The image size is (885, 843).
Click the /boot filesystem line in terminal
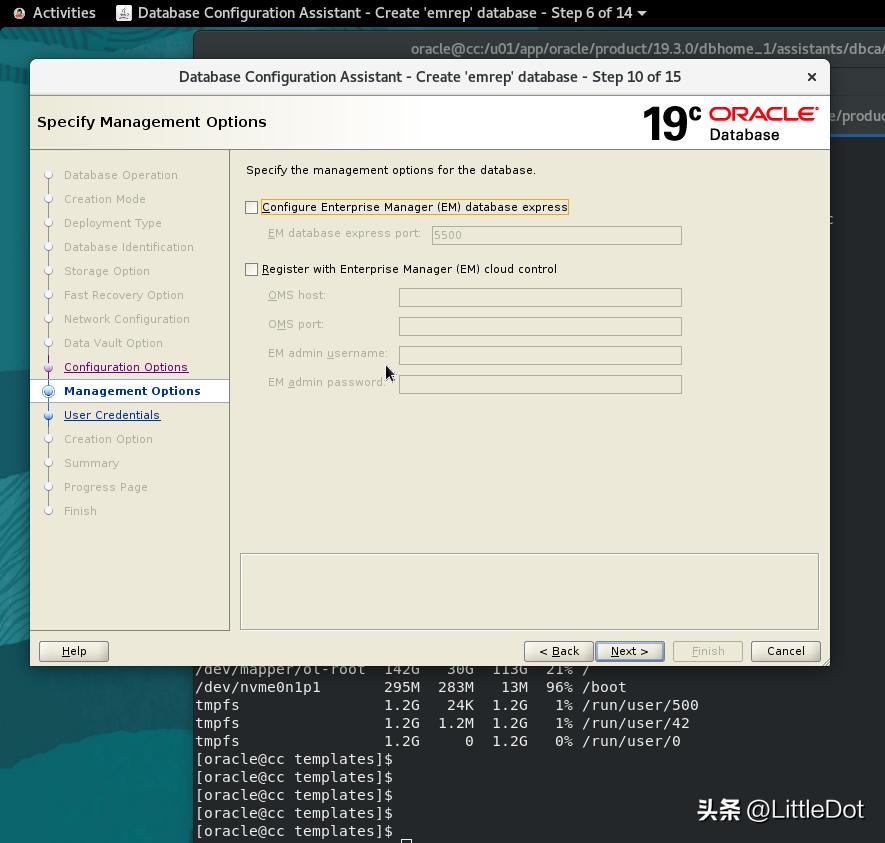coord(410,687)
